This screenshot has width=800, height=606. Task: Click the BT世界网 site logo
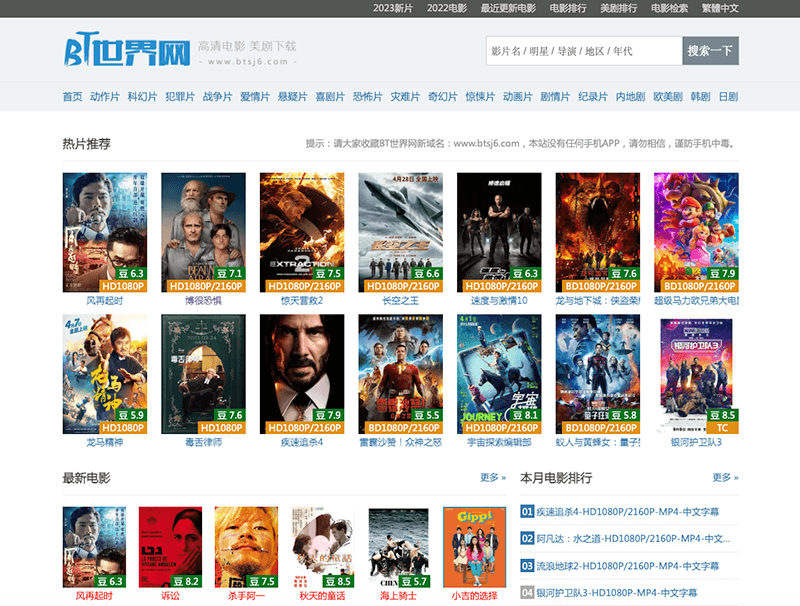[x=127, y=49]
